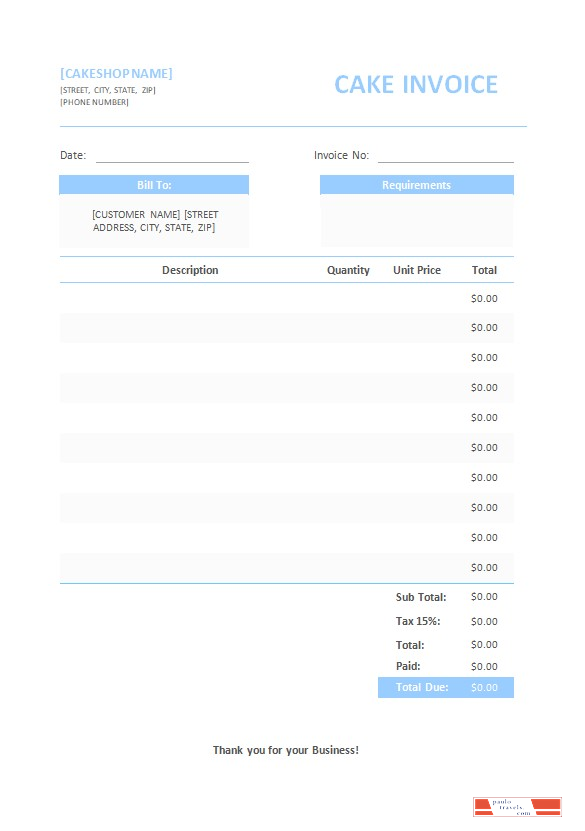Click the Sub Total $0.00 value

tap(484, 597)
